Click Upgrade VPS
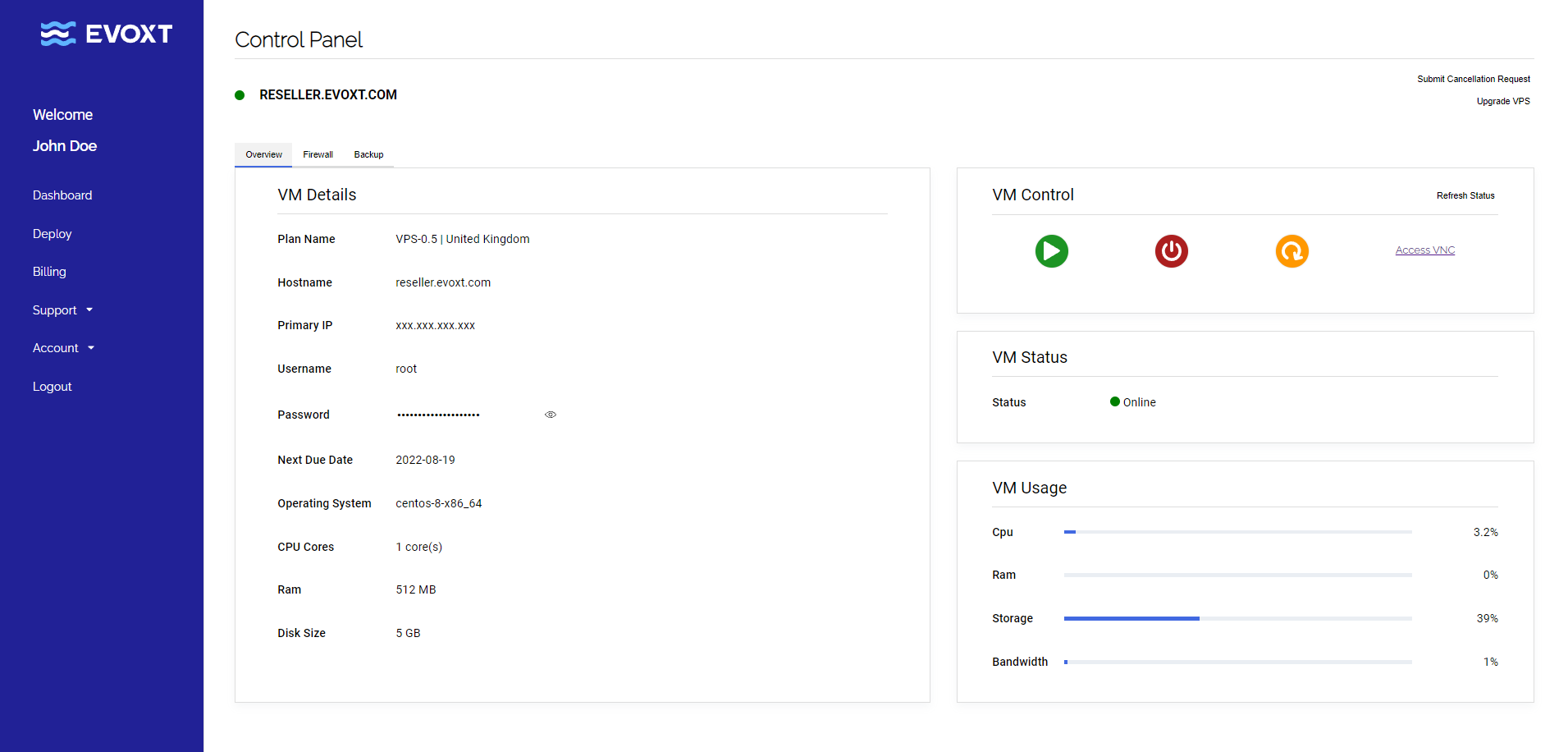This screenshot has width=1568, height=752. pos(1502,101)
